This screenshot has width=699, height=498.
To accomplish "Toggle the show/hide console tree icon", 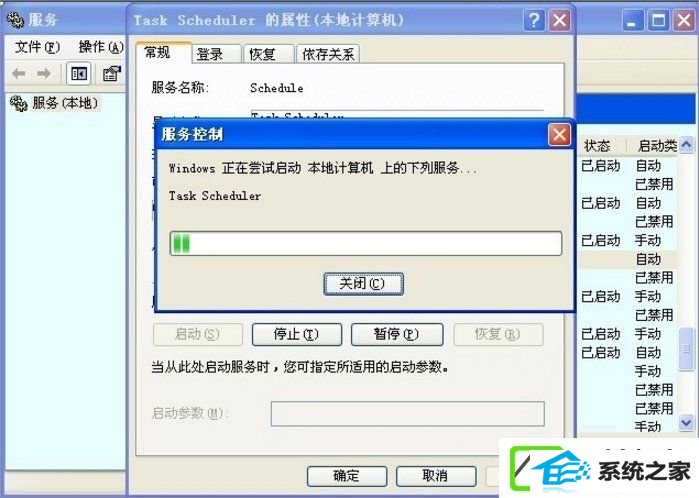I will tap(79, 74).
